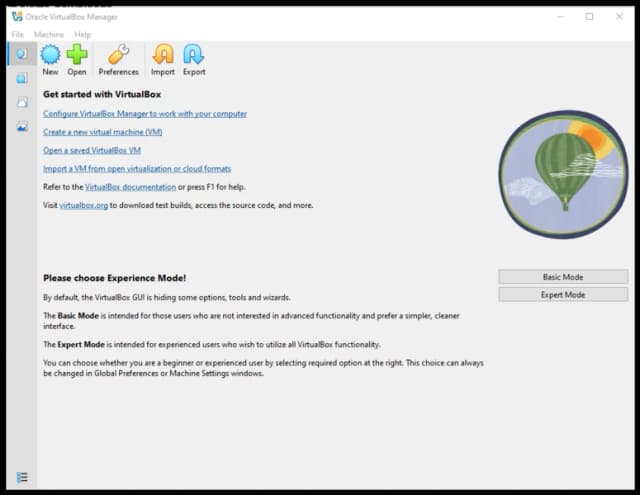Click the list icon at sidebar bottom
Viewport: 640px width, 495px height.
tap(22, 477)
